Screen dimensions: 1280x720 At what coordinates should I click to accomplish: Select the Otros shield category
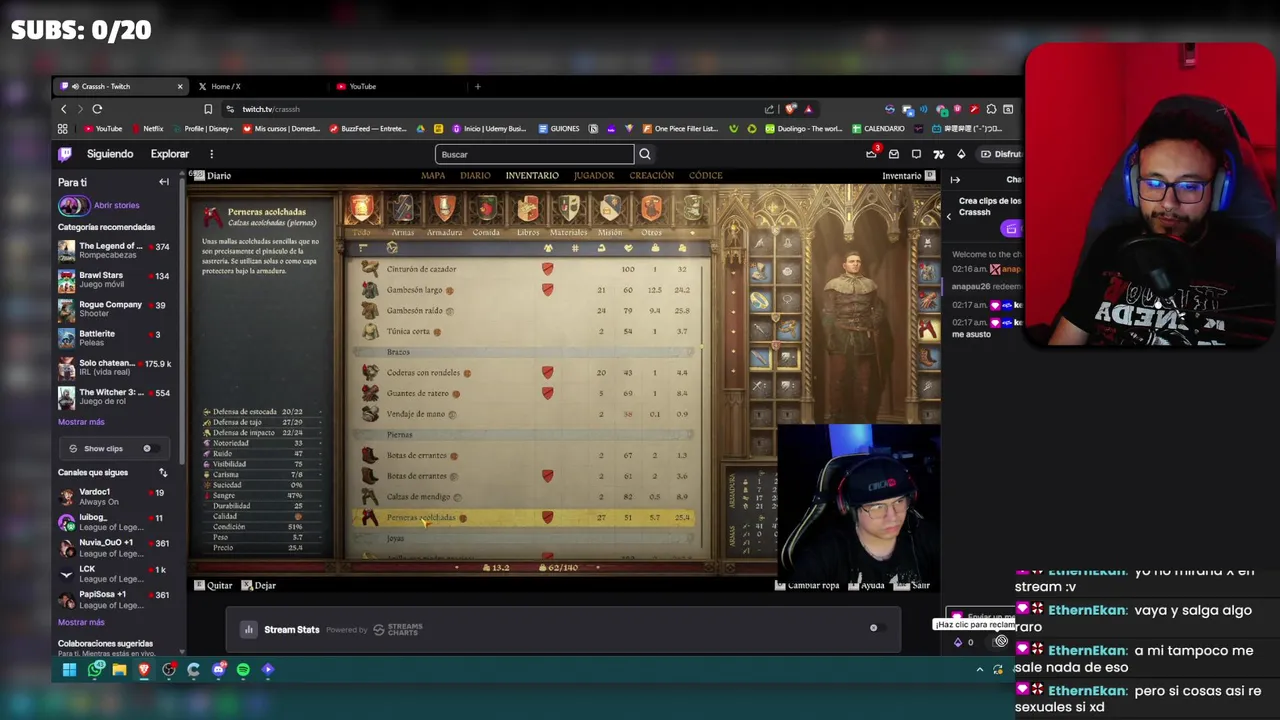tap(651, 208)
